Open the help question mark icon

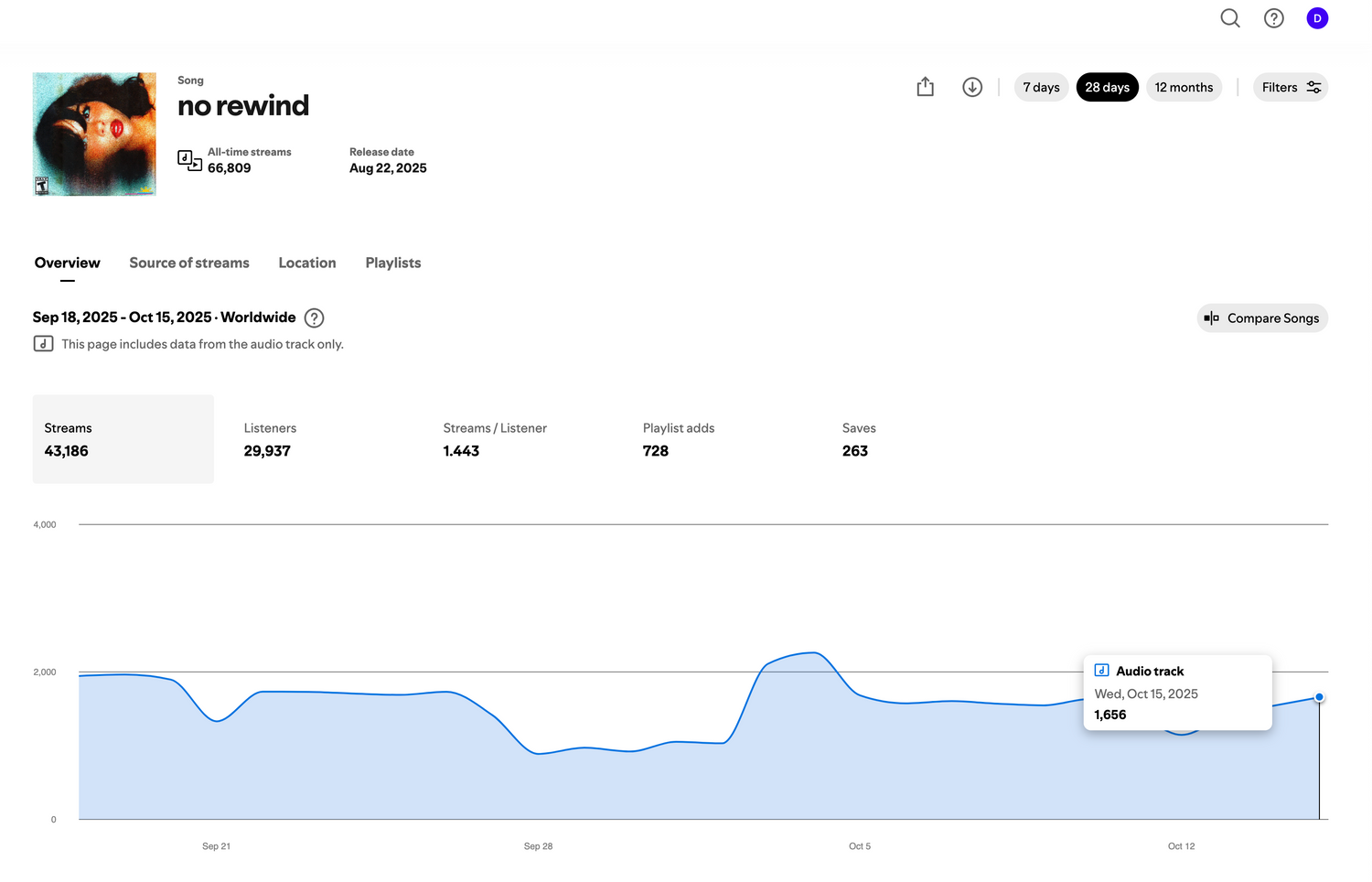(x=1273, y=18)
